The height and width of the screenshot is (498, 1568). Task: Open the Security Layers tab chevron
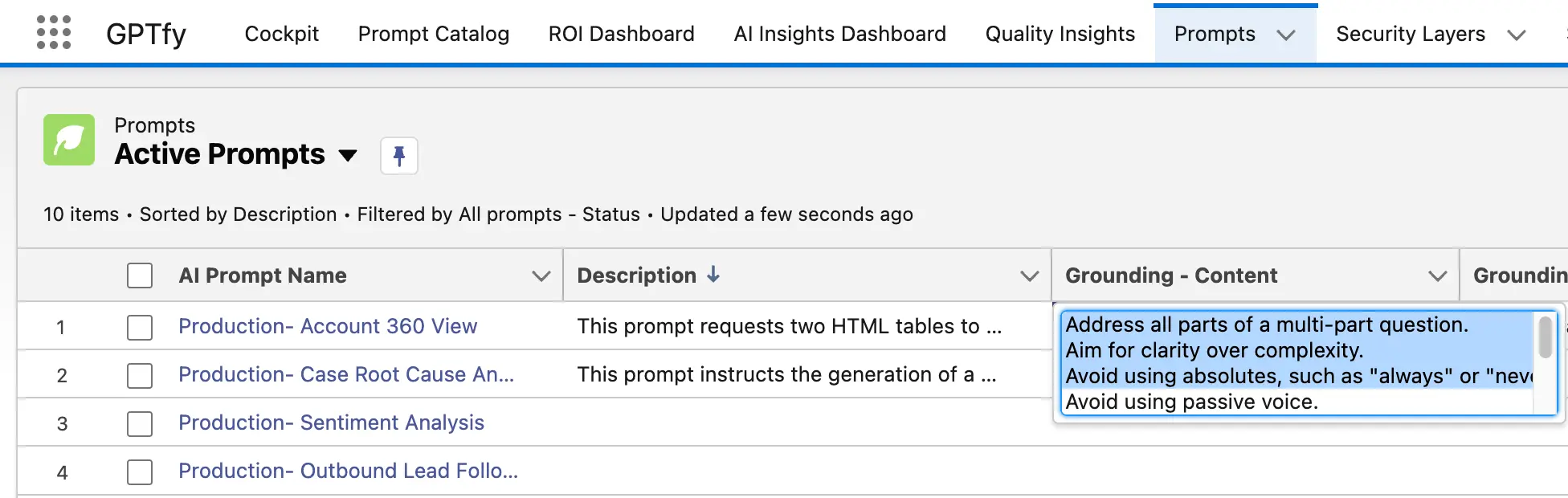coord(1516,35)
